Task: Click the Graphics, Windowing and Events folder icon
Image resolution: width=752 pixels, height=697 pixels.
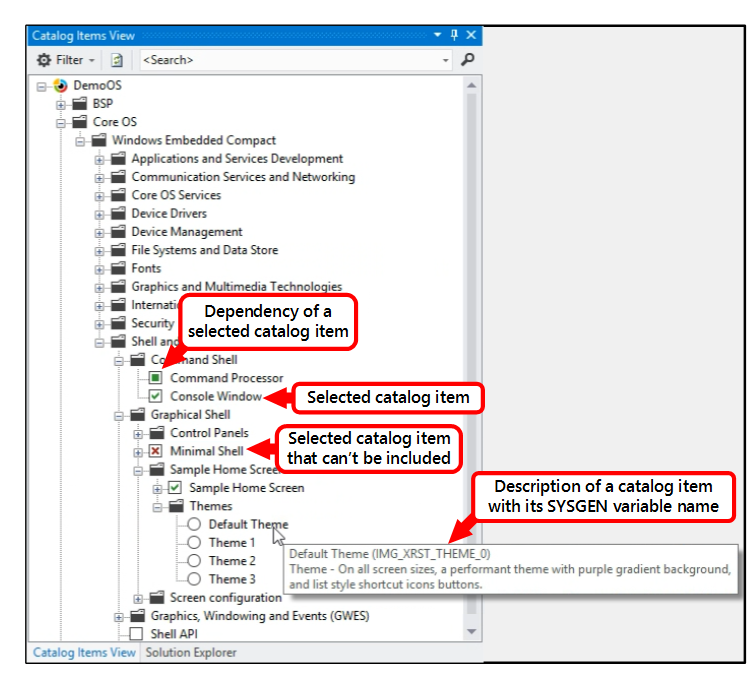Action: [x=138, y=616]
